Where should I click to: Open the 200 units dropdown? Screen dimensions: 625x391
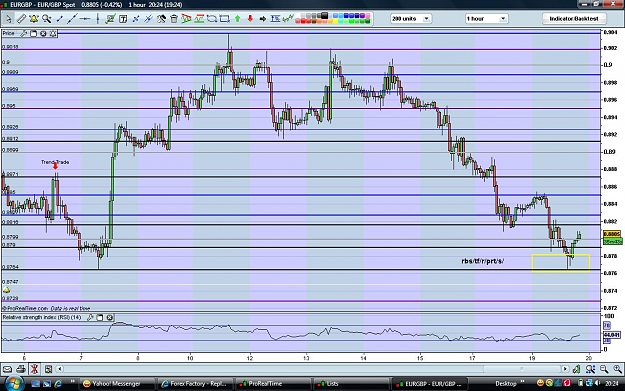coord(411,19)
